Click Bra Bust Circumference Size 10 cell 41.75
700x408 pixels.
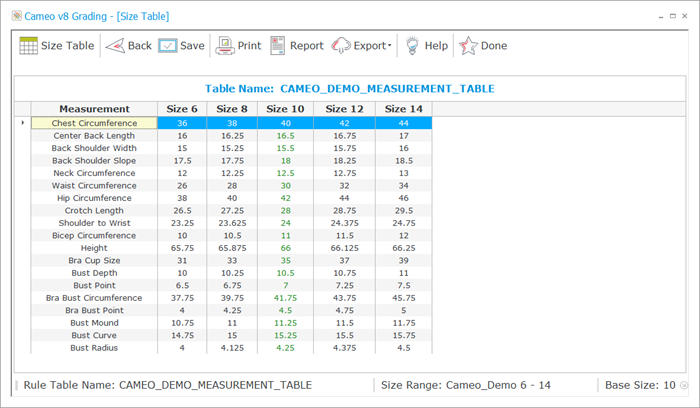(x=285, y=298)
